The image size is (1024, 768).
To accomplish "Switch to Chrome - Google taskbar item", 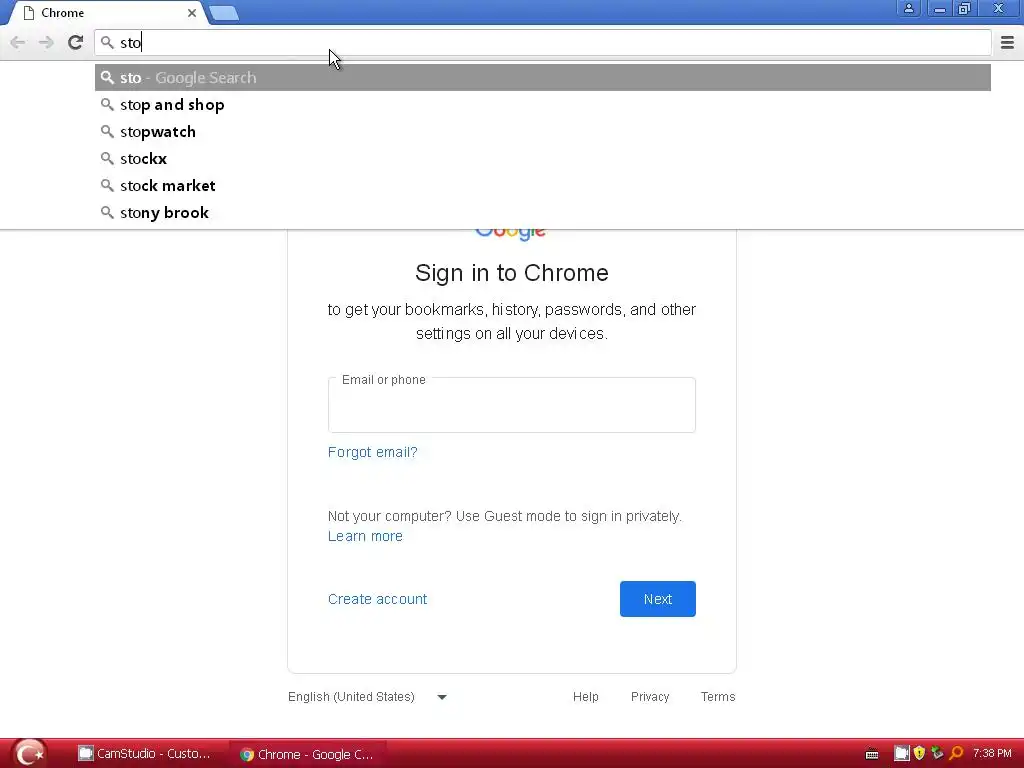I will click(307, 754).
